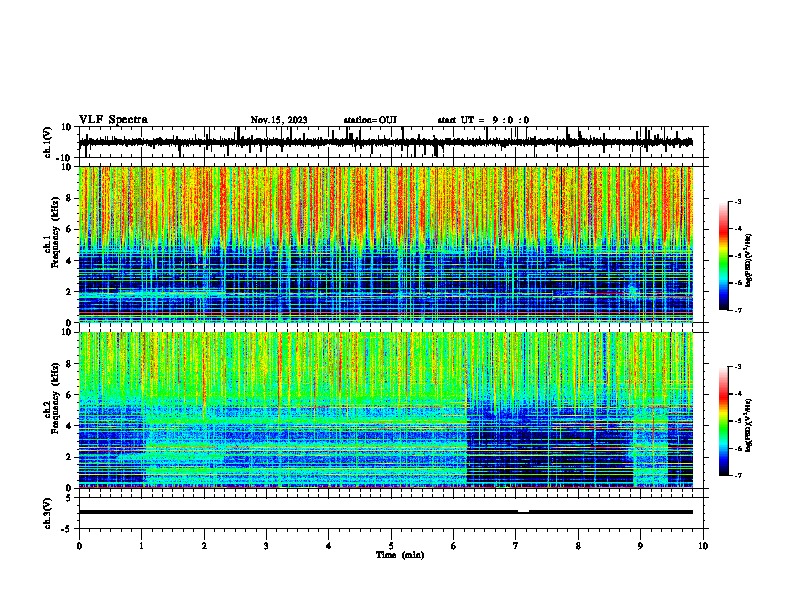Select the ch.3 voltage trace panel
The width and height of the screenshot is (792, 612).
tap(393, 513)
